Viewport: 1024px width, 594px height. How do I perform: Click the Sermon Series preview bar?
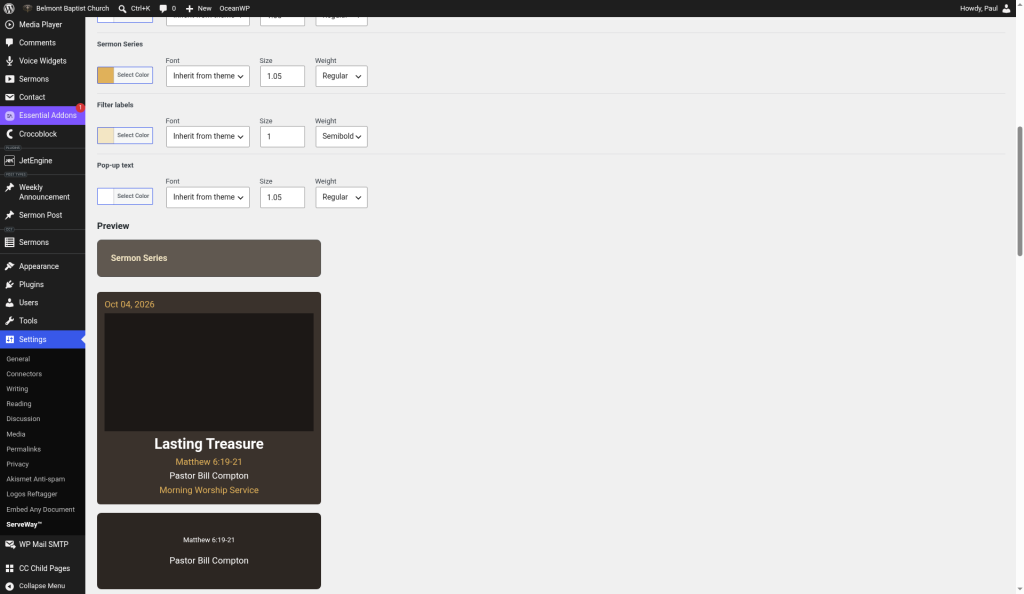(x=209, y=258)
